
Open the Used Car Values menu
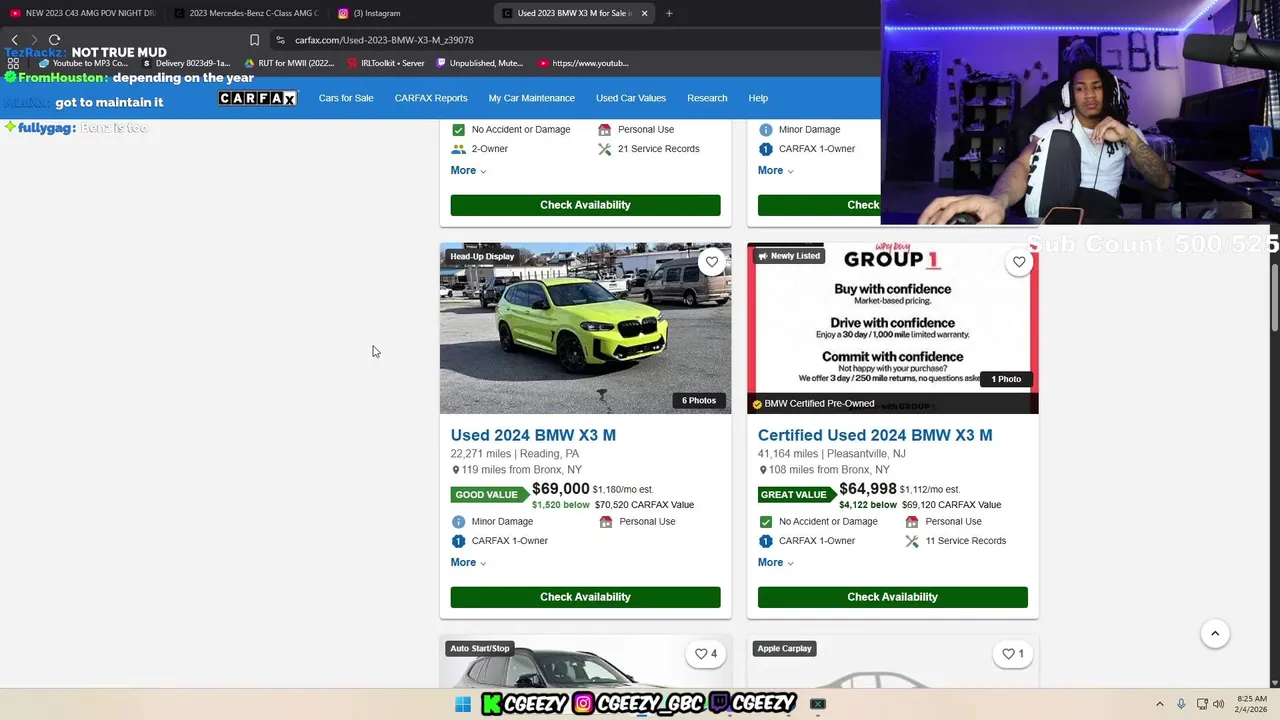pos(631,98)
